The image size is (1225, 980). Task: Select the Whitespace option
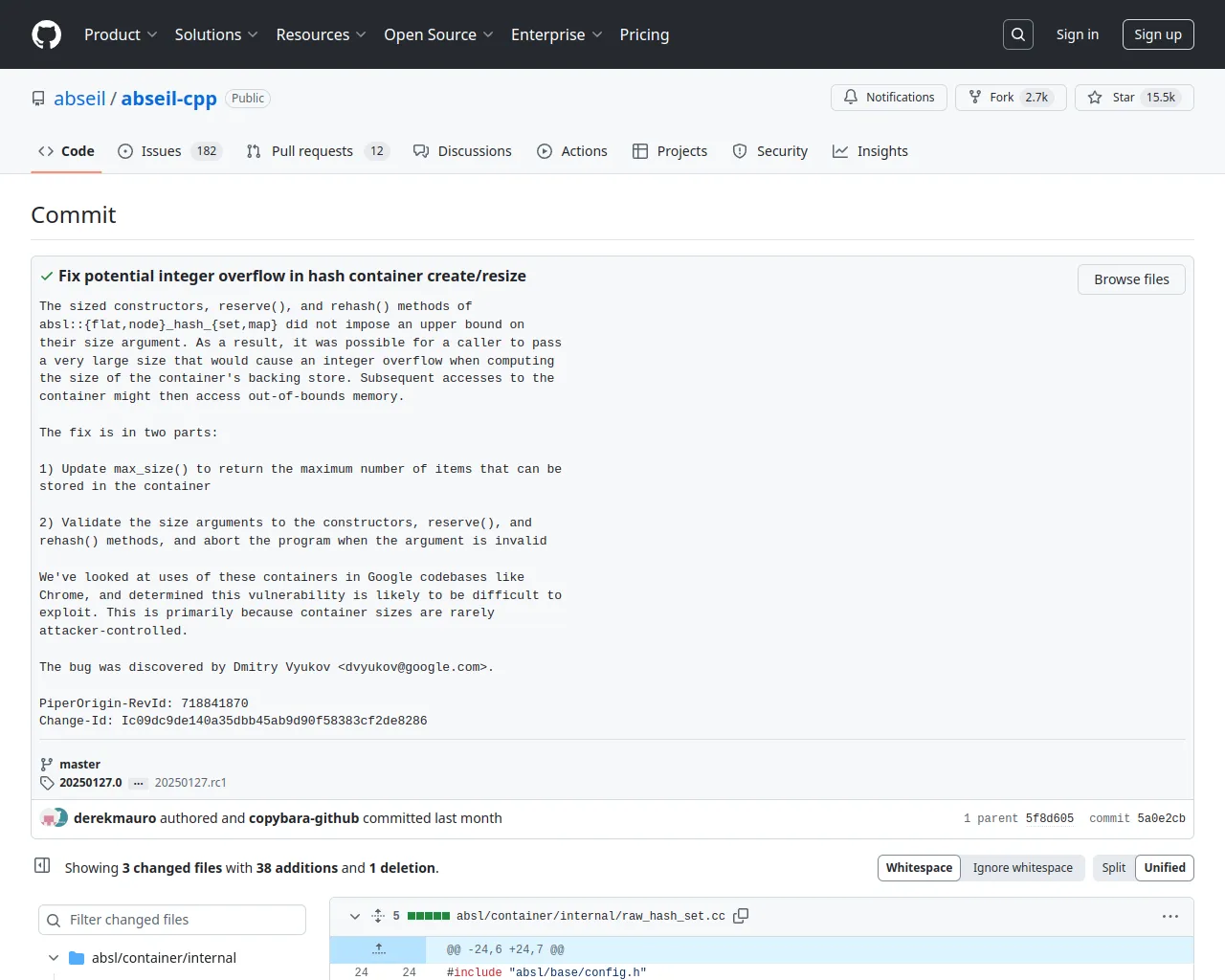click(x=919, y=868)
